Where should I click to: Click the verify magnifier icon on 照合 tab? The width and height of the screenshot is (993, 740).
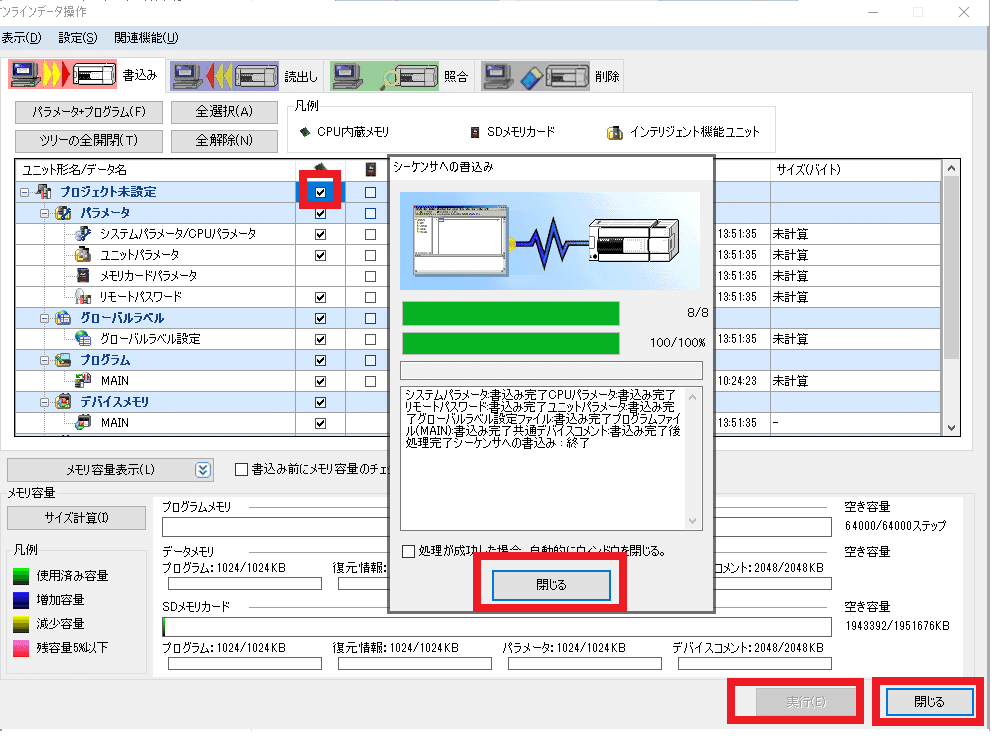coord(384,76)
